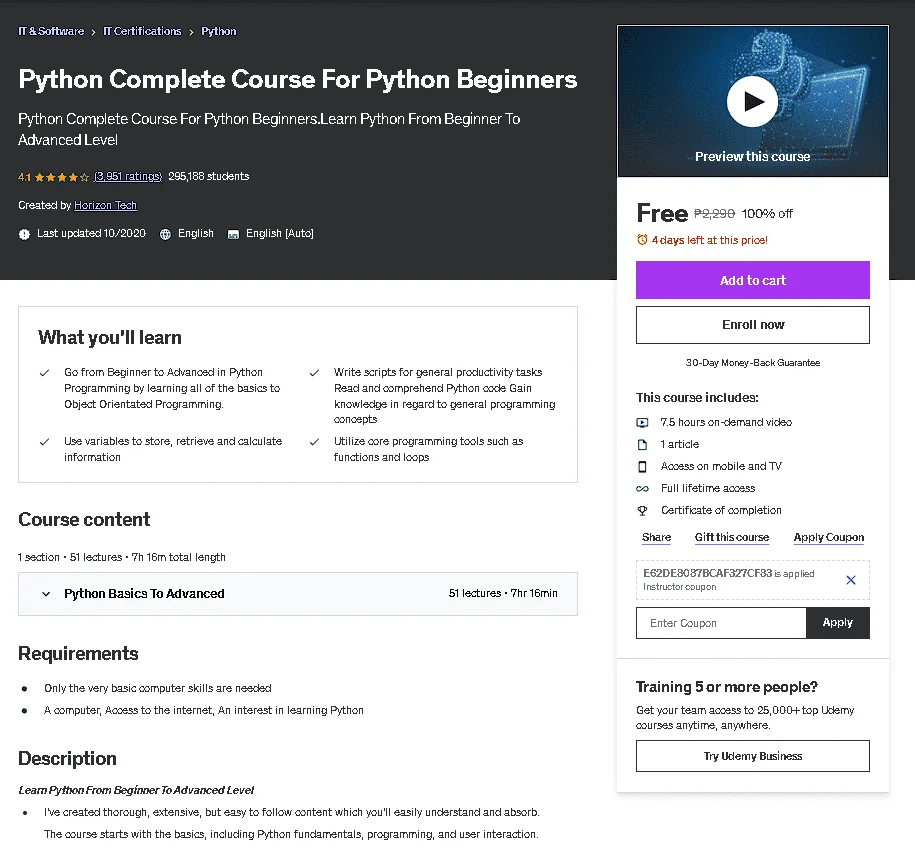
Task: Click the Preview this course label
Action: point(752,156)
